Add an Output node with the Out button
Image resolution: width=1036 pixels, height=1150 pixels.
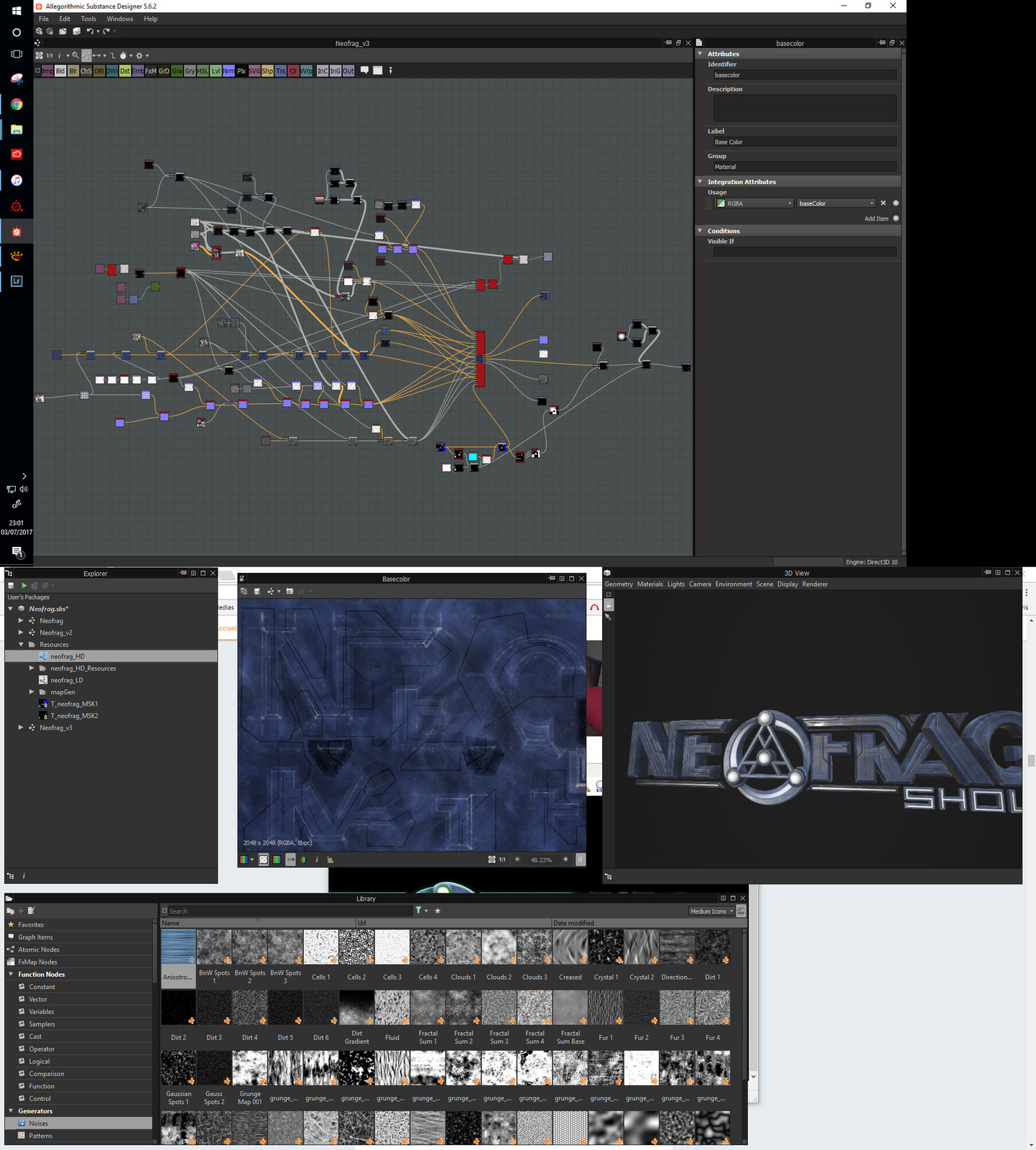(x=348, y=71)
